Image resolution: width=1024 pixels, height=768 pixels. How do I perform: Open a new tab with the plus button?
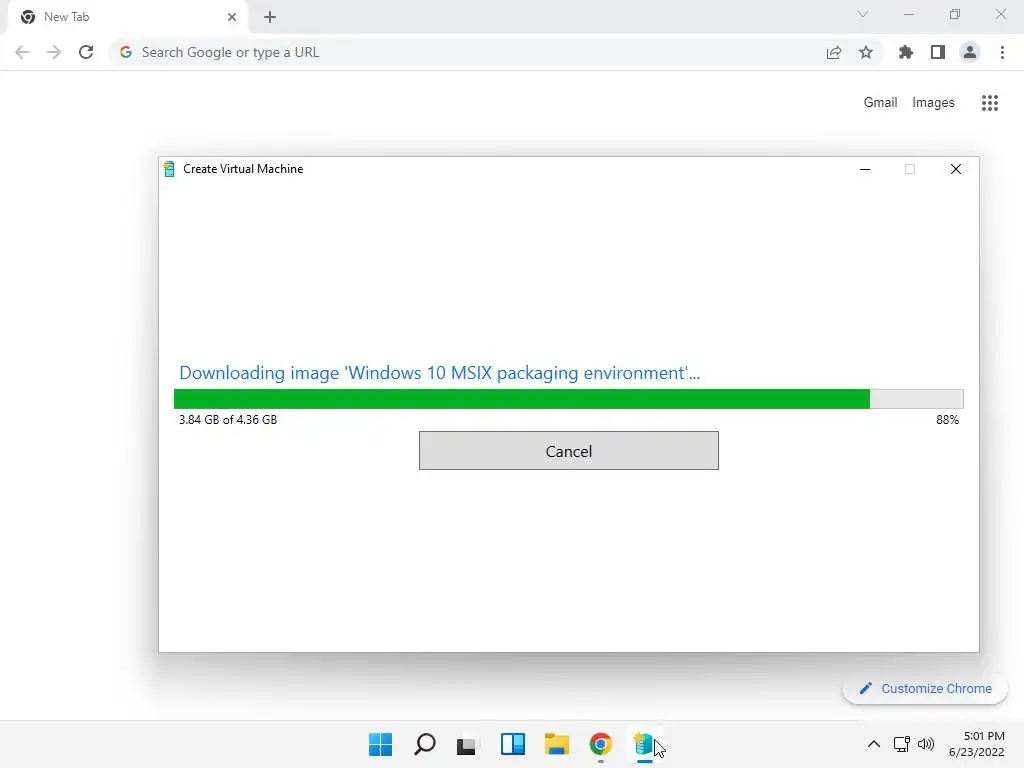[x=270, y=17]
